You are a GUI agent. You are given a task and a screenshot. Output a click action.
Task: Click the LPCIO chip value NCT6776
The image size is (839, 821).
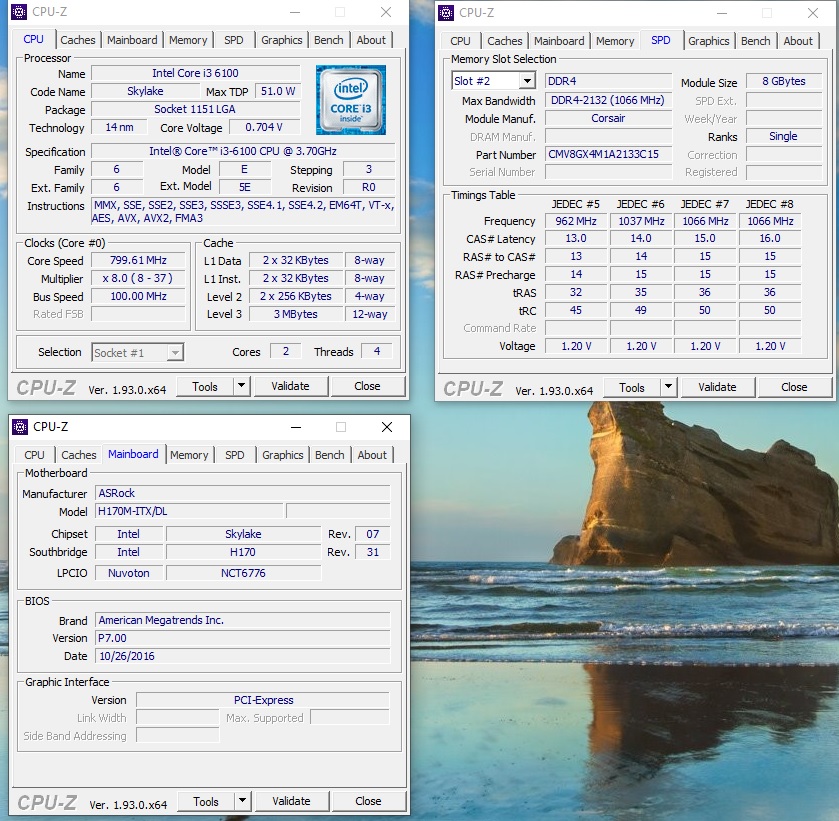[243, 573]
